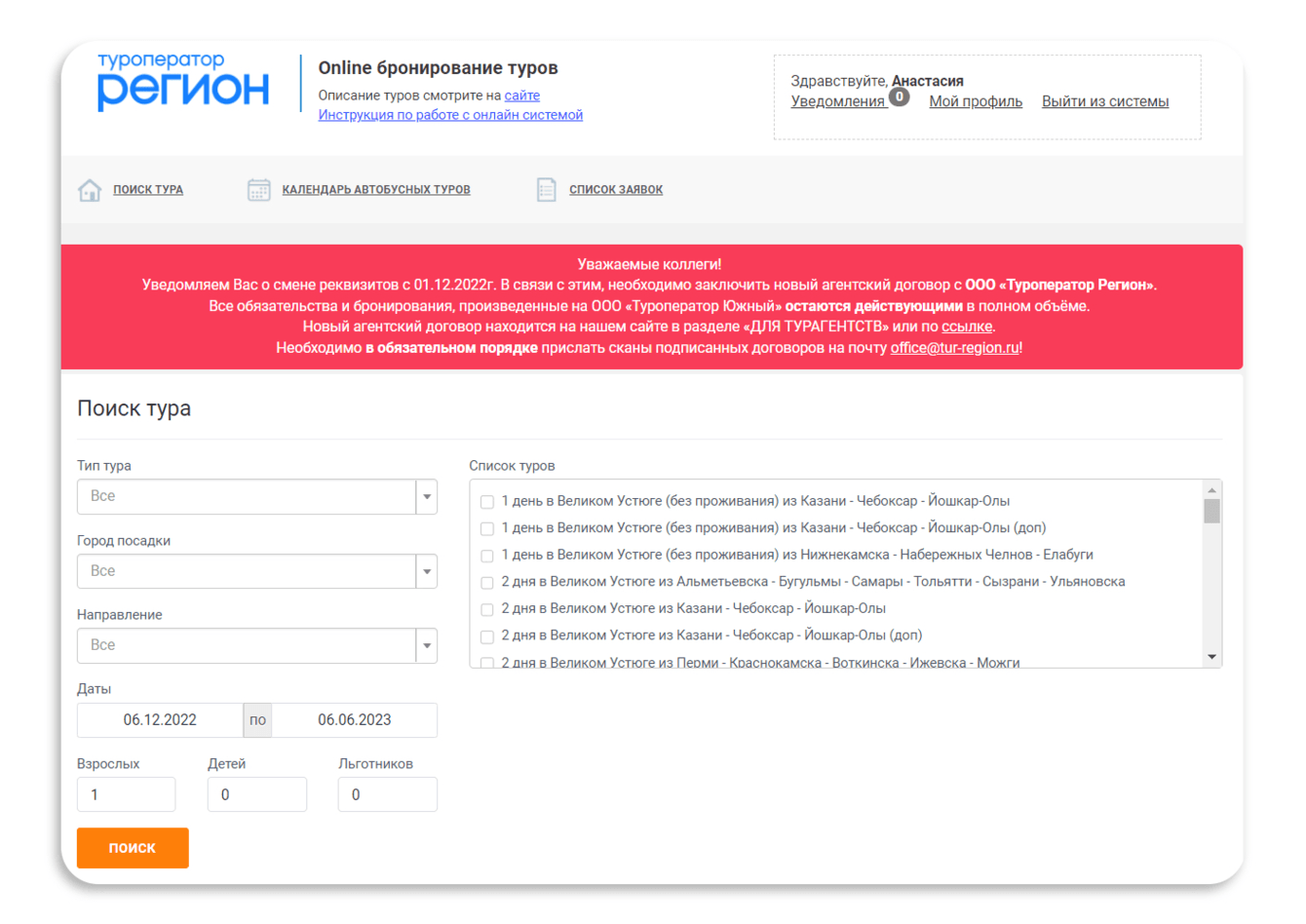The height and width of the screenshot is (924, 1306).
Task: Expand the Тип тура dropdown arrow
Action: (427, 497)
